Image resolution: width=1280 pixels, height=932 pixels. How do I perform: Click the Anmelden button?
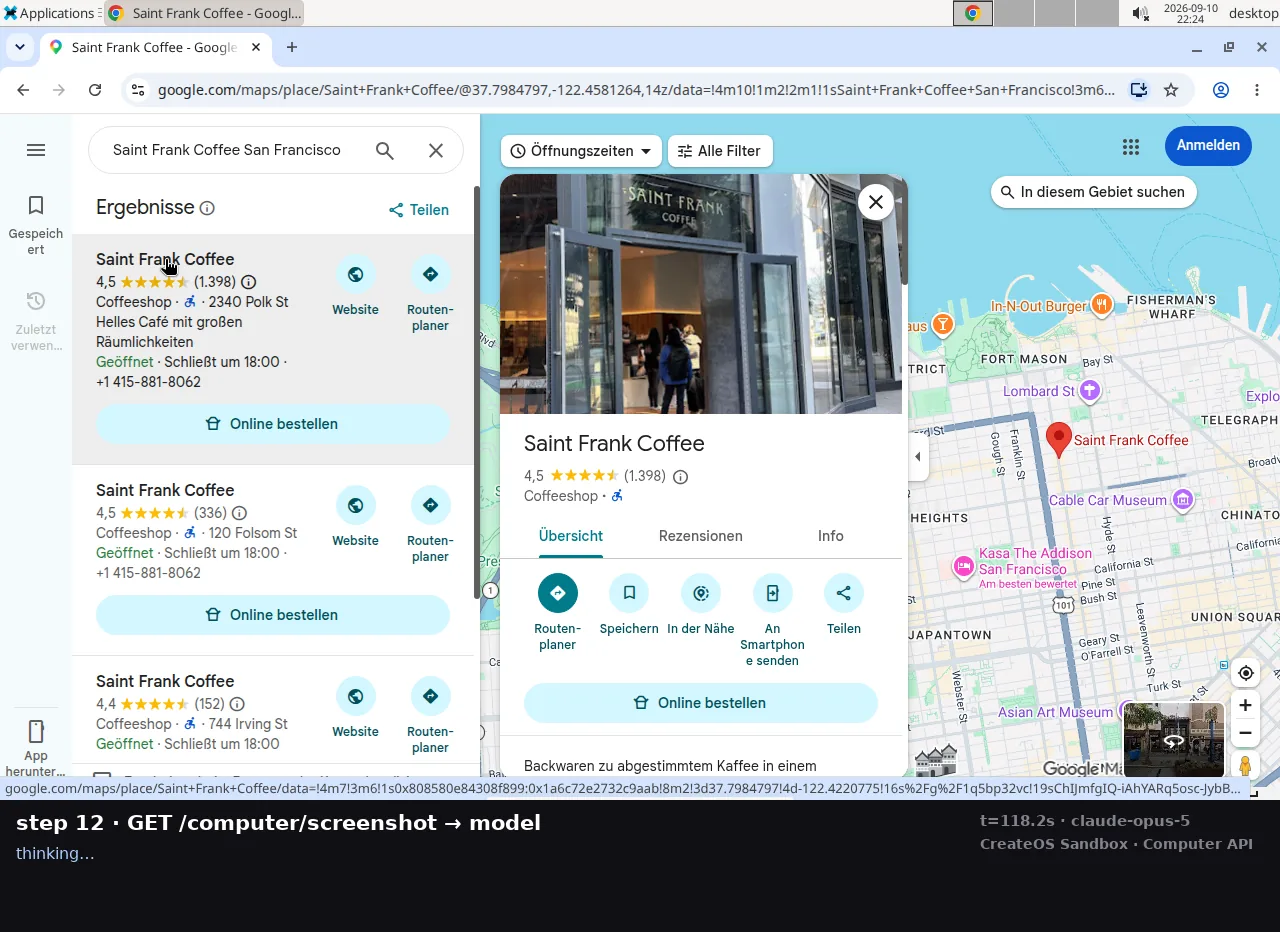1208,146
